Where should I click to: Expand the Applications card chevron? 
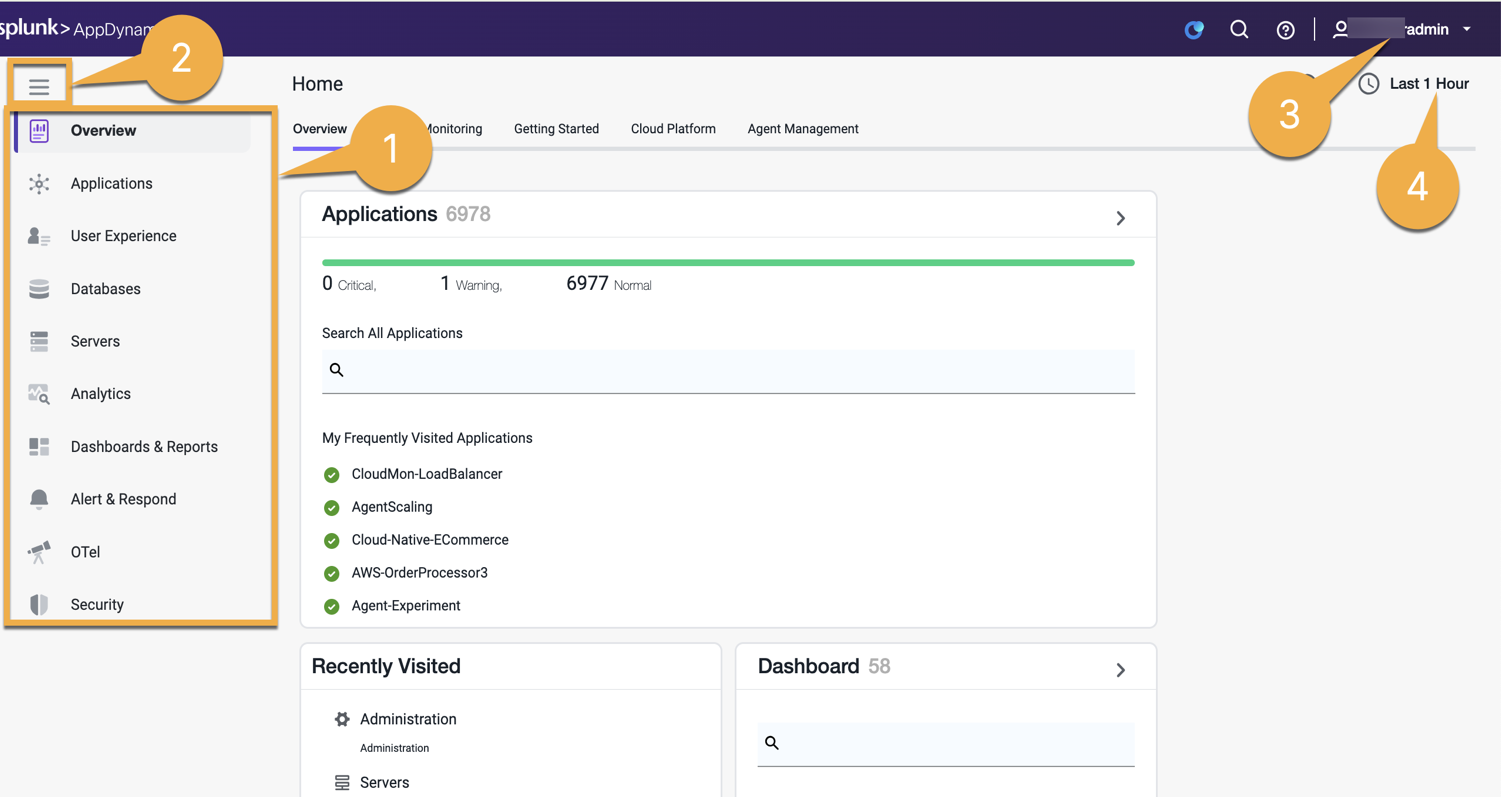point(1121,218)
